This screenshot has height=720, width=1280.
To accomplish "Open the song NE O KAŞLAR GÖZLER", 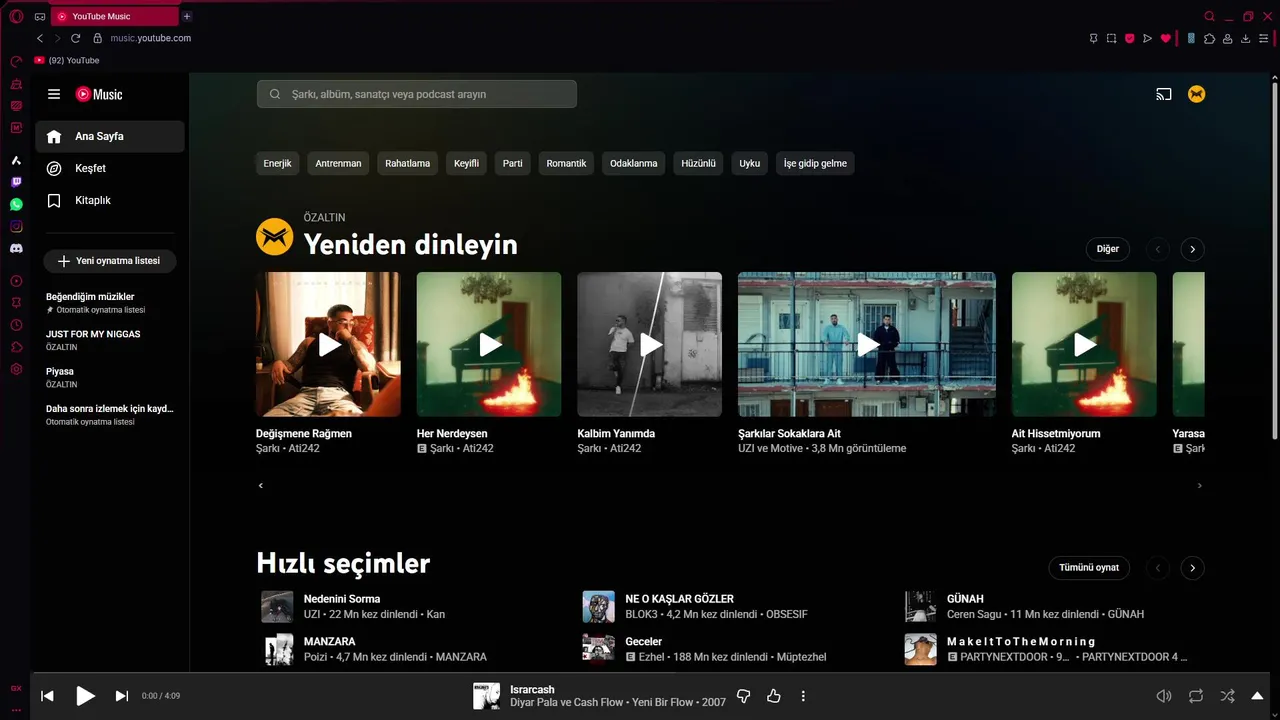I will pos(679,599).
